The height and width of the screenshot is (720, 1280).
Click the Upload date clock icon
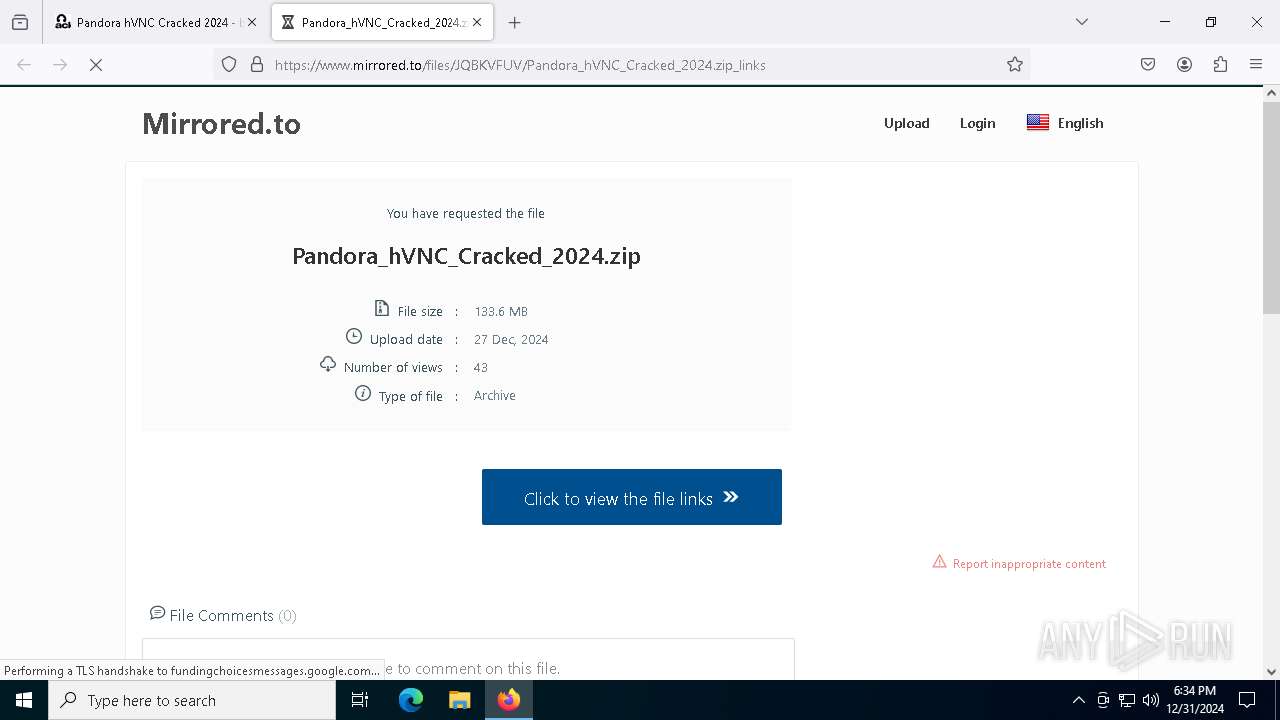[354, 336]
